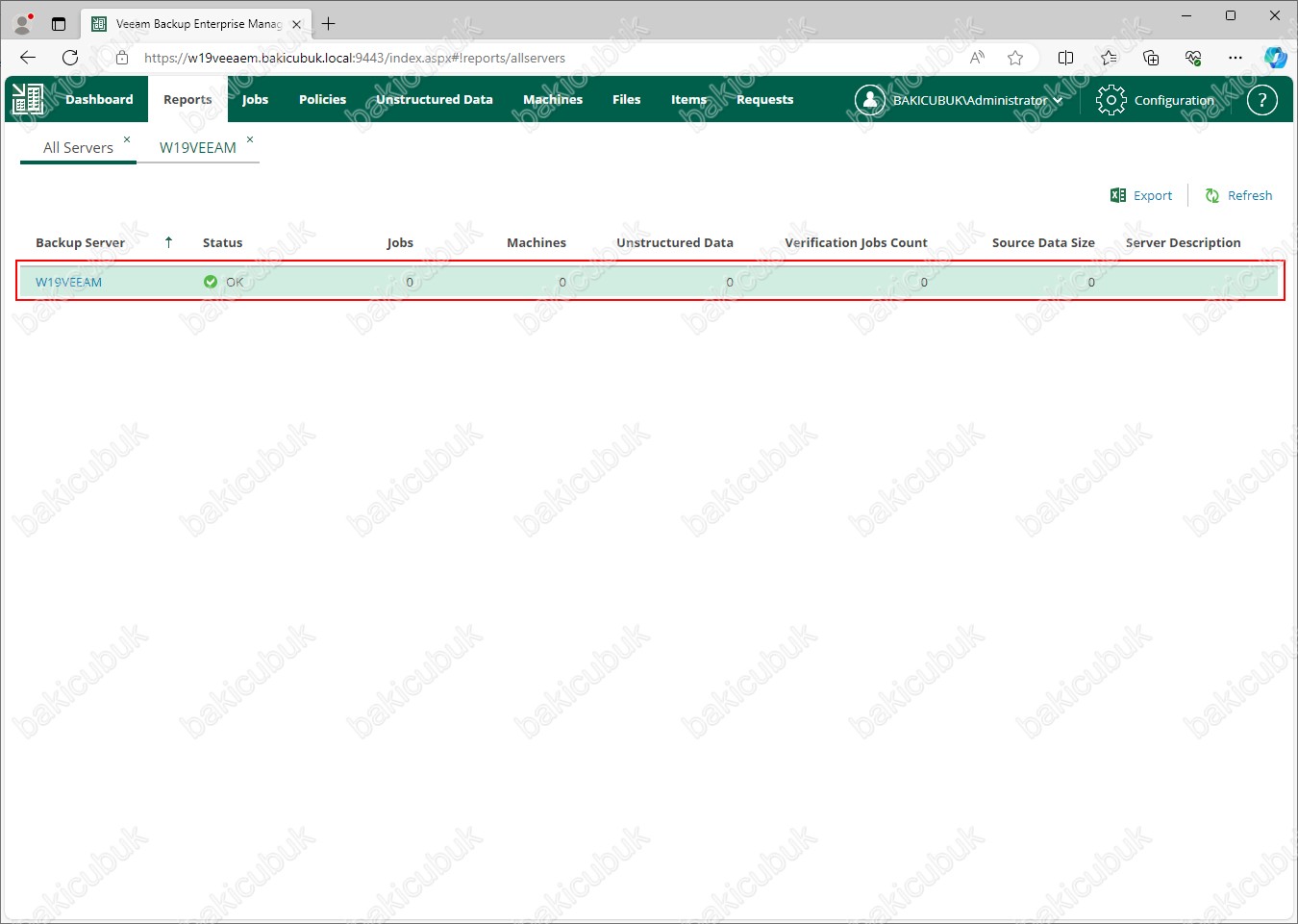Click the browser profile icon
The image size is (1298, 924).
pyautogui.click(x=23, y=23)
